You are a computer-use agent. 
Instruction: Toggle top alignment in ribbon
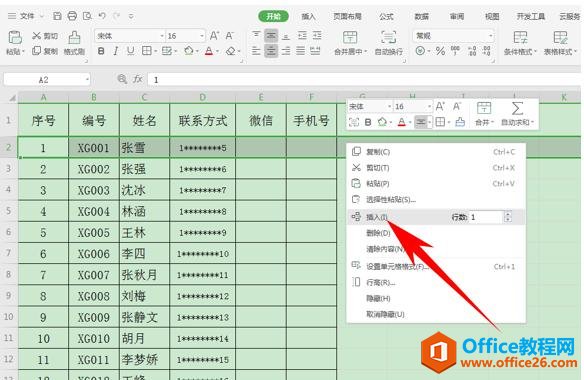coord(256,35)
